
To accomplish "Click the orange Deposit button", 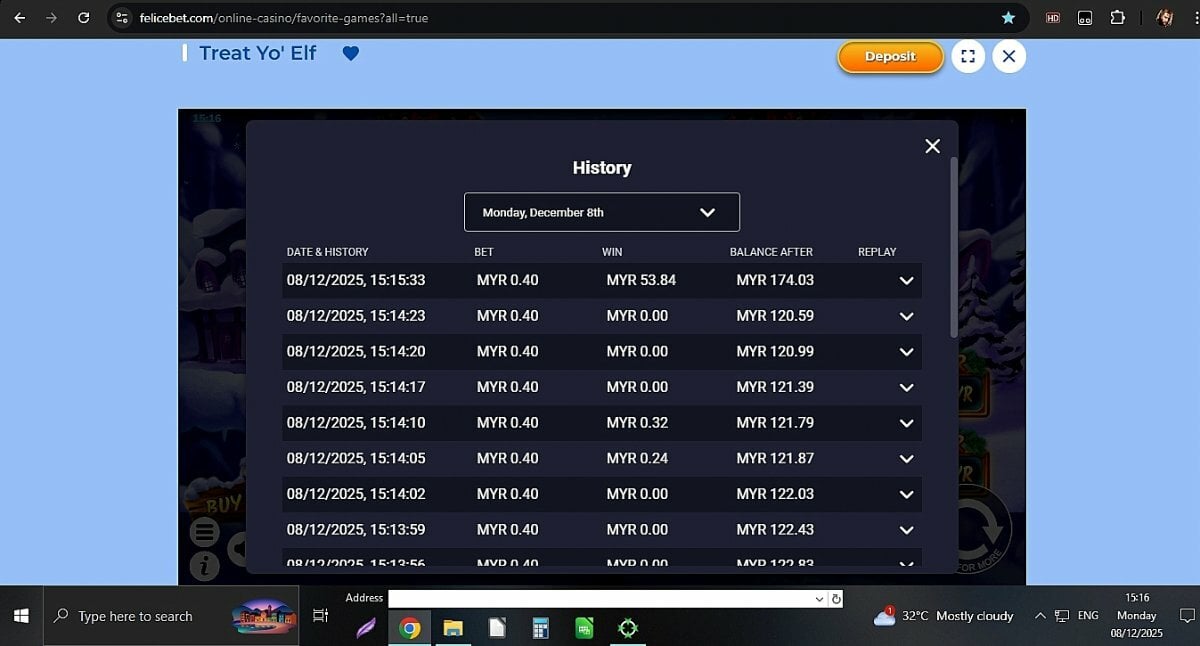I will (x=889, y=57).
